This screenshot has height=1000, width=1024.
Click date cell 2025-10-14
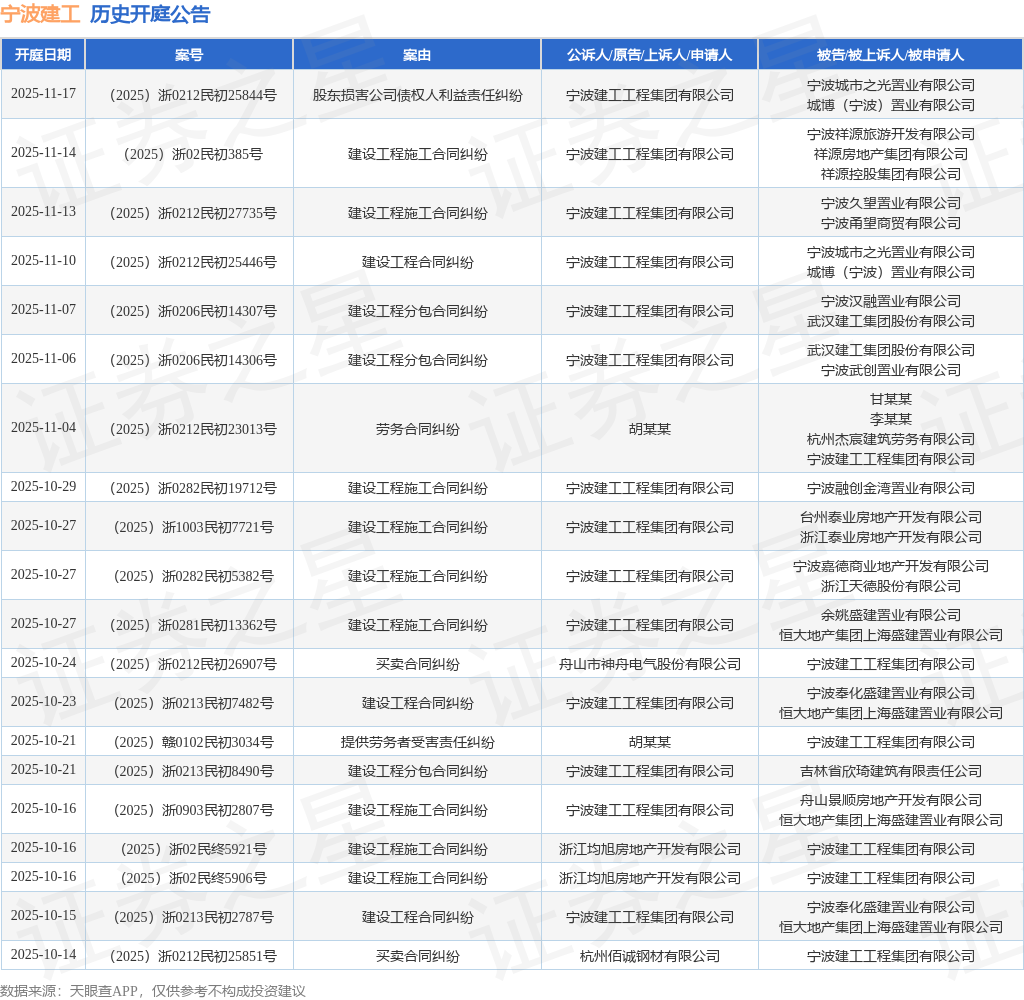tap(43, 955)
